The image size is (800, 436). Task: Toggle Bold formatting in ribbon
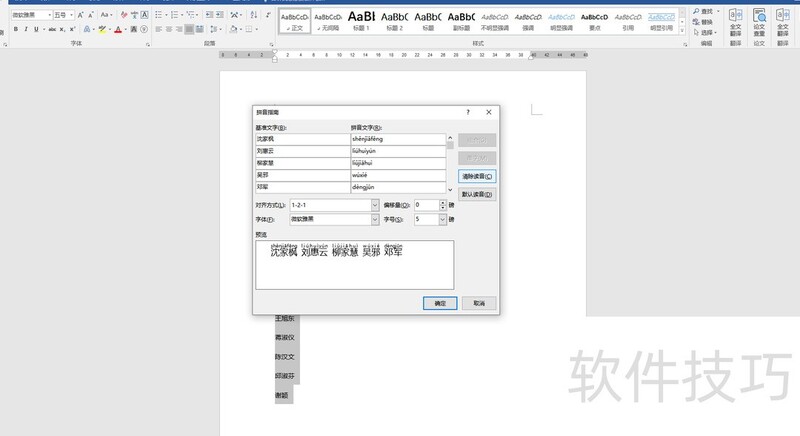pyautogui.click(x=16, y=29)
